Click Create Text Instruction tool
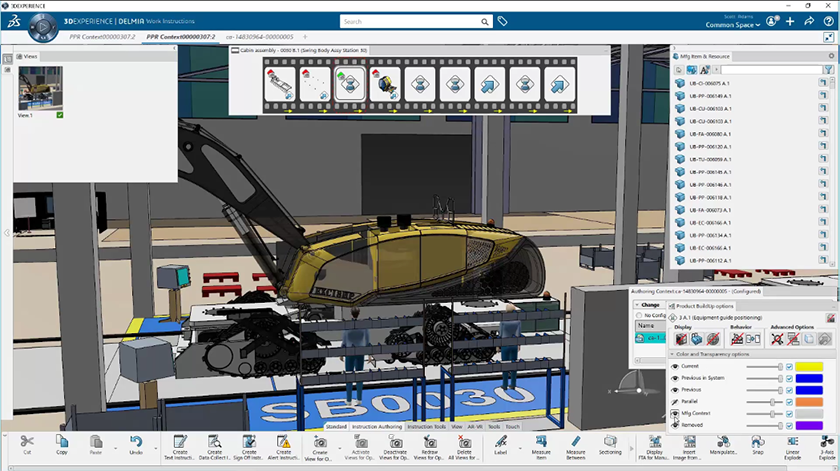840x471 pixels. tap(180, 447)
